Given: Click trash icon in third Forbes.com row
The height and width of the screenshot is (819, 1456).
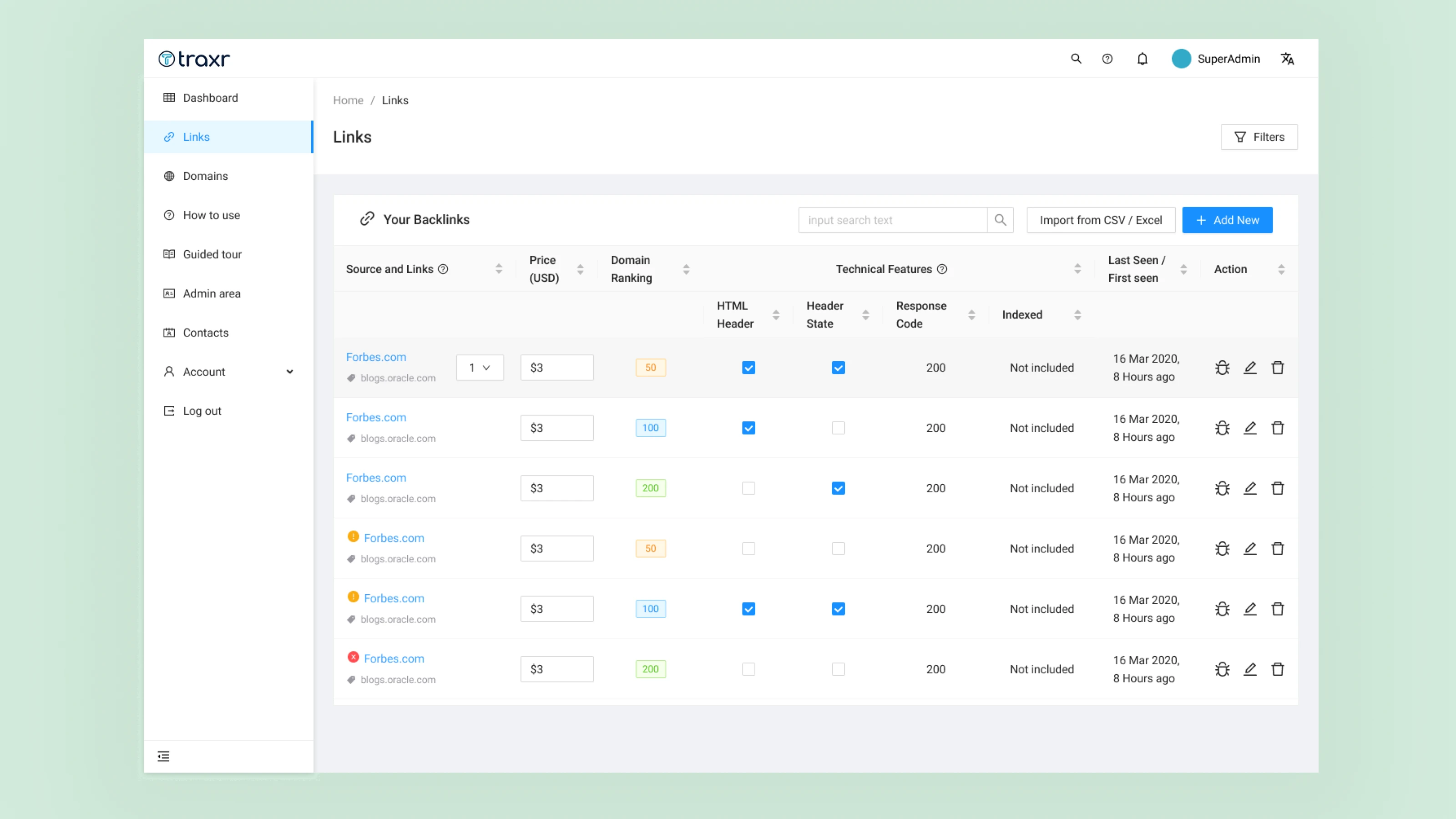Looking at the screenshot, I should 1277,488.
